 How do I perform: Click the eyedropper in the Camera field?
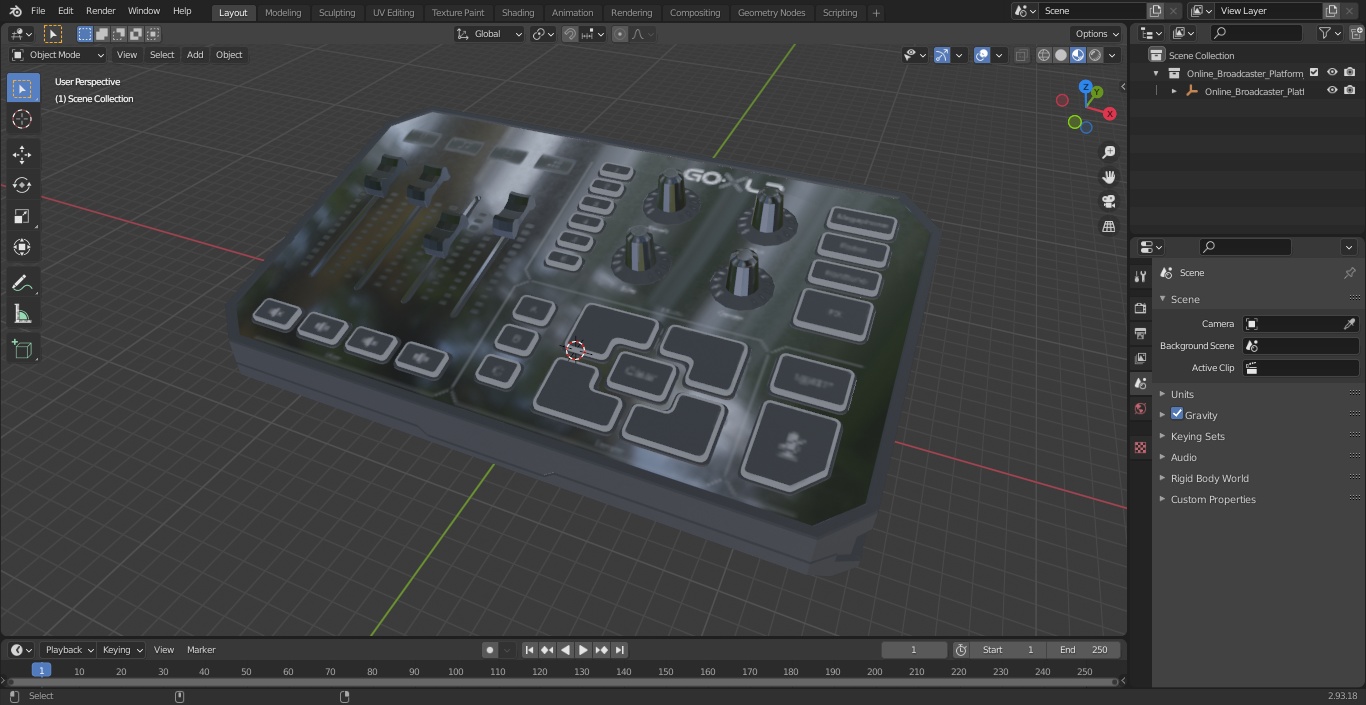point(1349,324)
